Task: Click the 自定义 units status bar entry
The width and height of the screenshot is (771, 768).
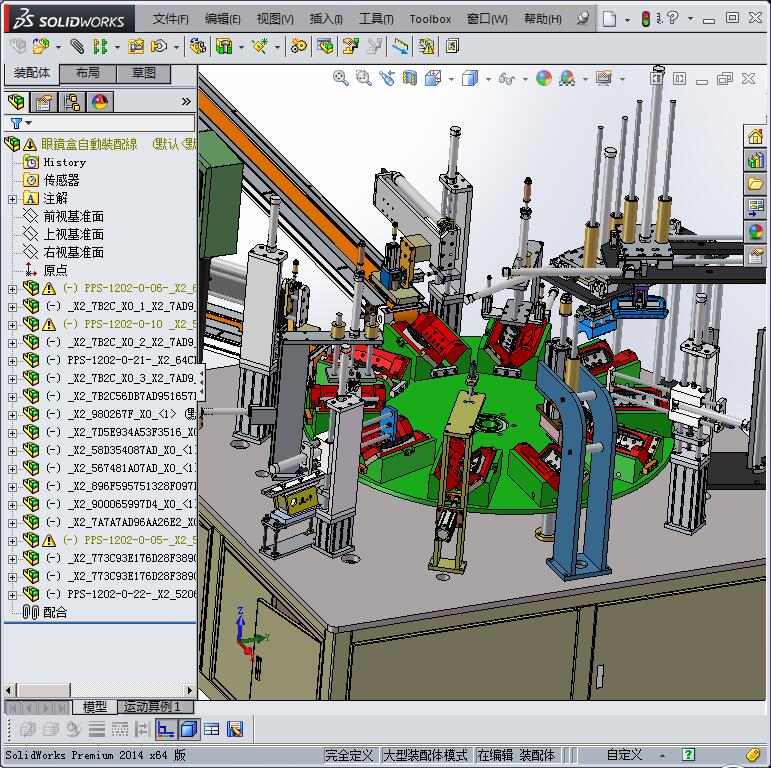Action: [x=623, y=755]
